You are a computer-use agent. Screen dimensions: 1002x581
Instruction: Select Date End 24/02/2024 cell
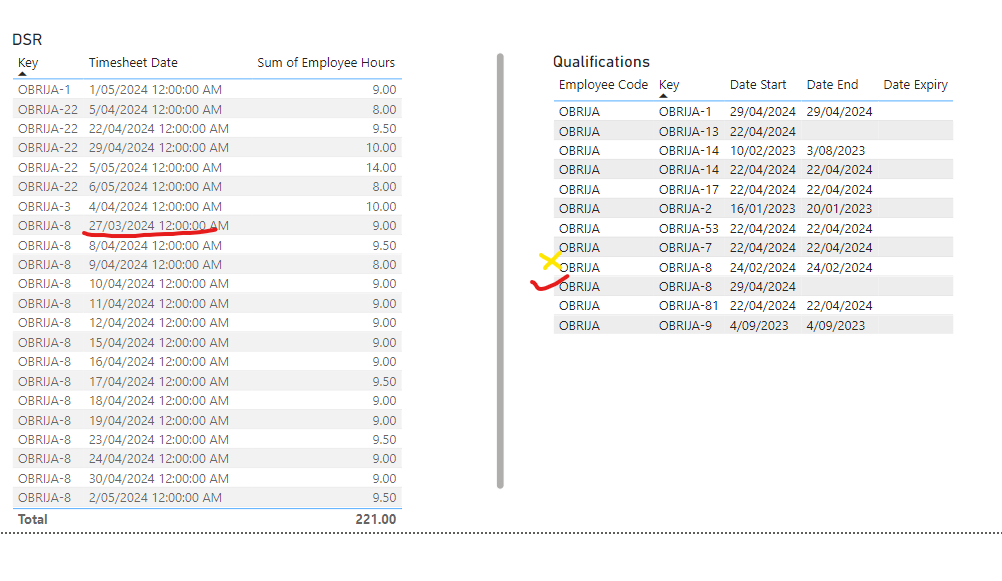(x=839, y=268)
